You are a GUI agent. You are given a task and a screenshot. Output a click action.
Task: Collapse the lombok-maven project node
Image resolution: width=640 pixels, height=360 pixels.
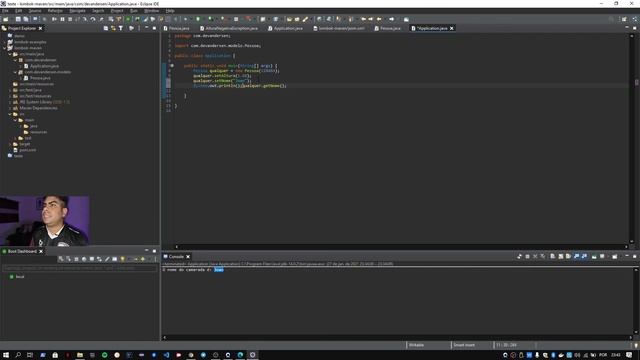pos(4,48)
